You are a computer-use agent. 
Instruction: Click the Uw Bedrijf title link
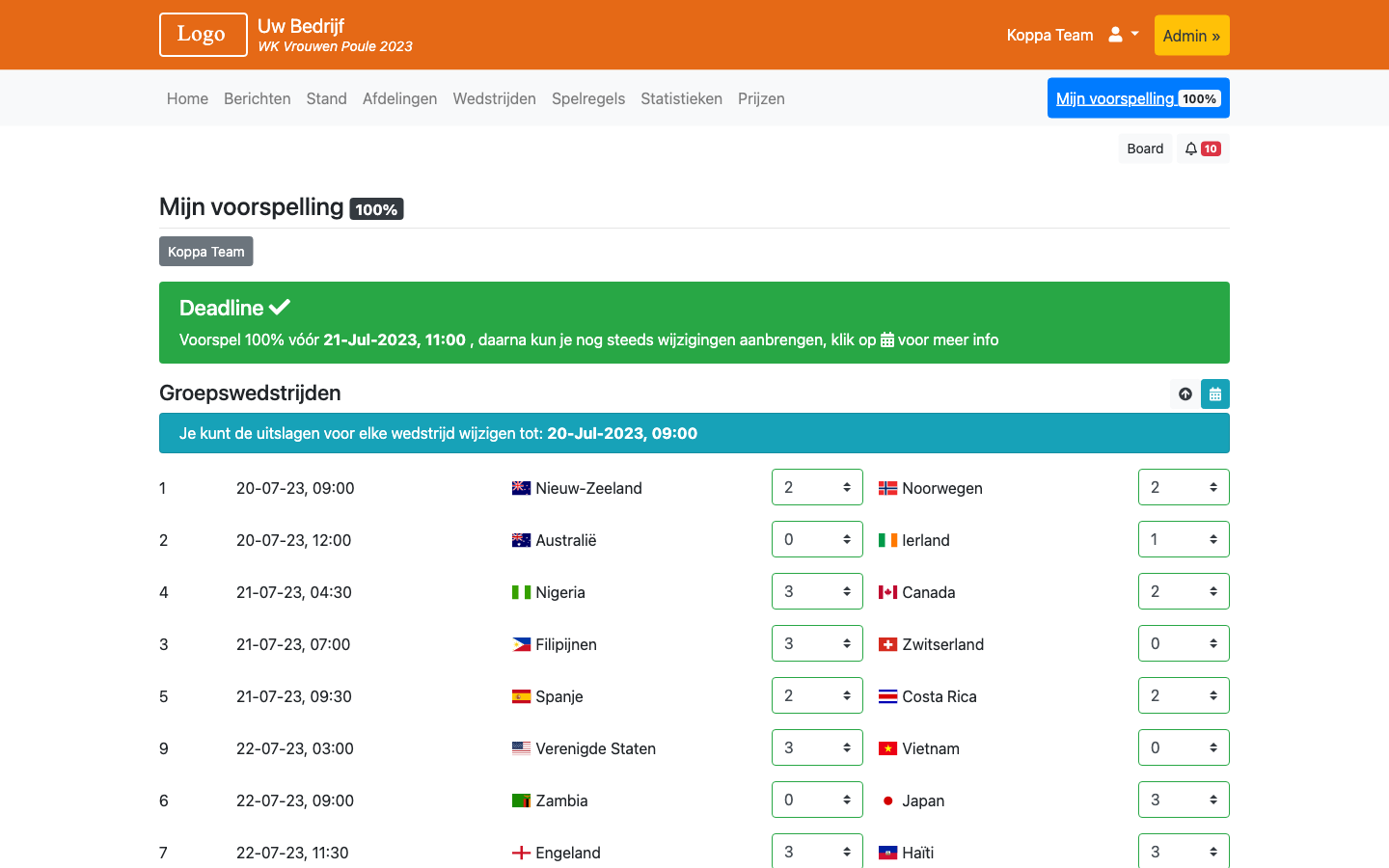coord(301,26)
